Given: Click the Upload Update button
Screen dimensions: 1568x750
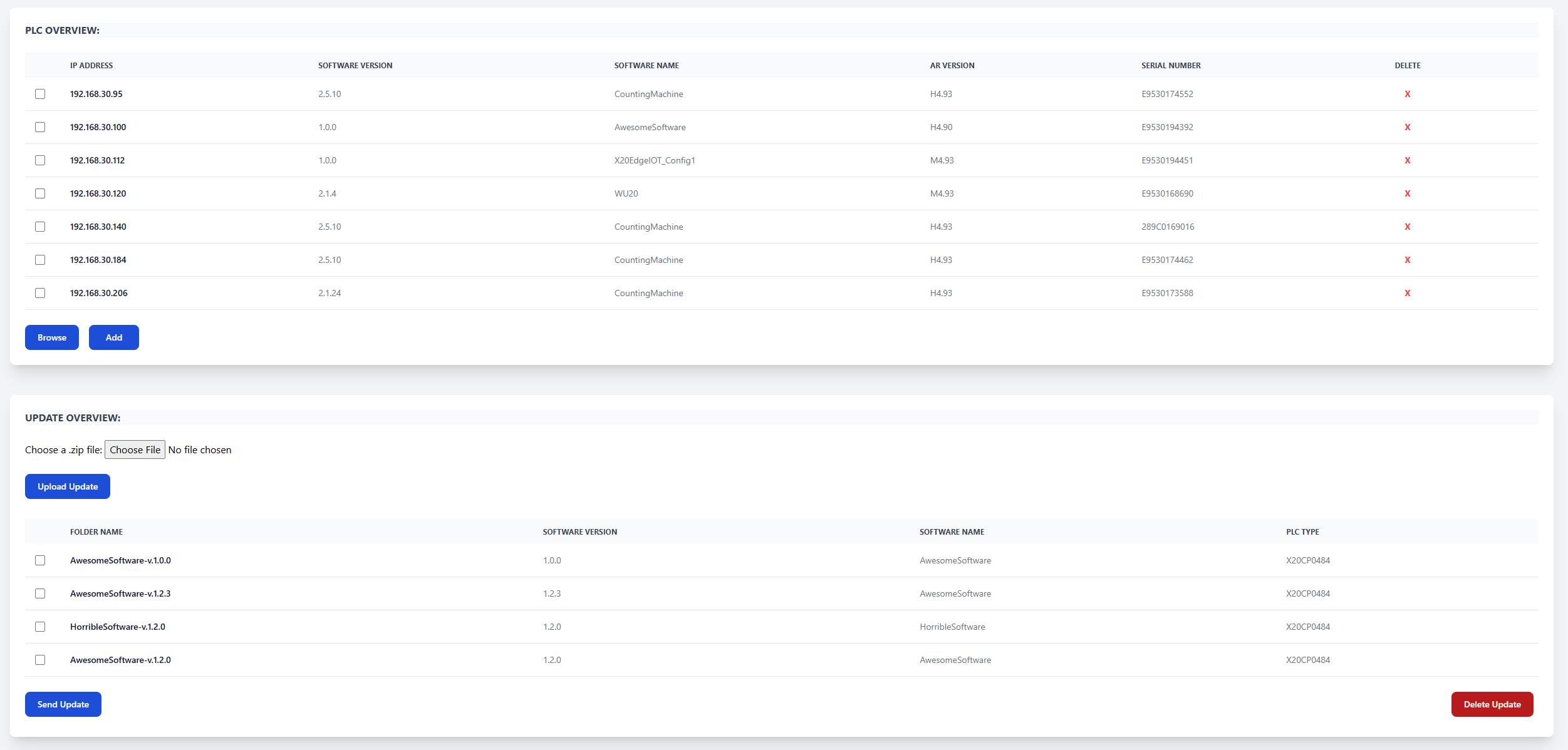Looking at the screenshot, I should click(68, 486).
